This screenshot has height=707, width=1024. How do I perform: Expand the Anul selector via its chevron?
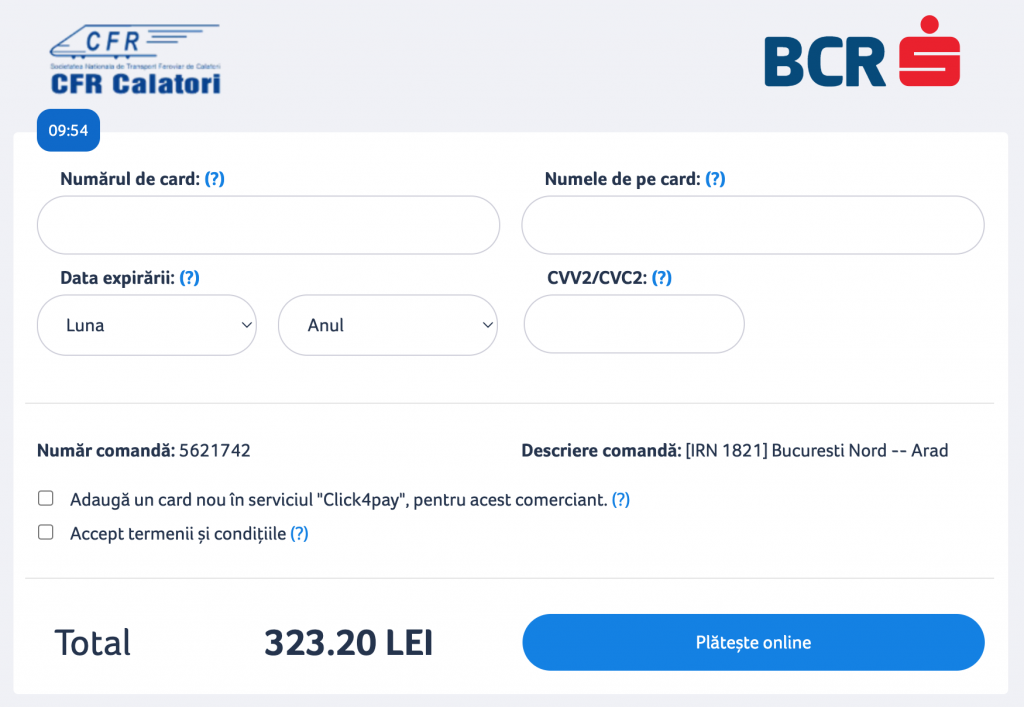pos(486,325)
